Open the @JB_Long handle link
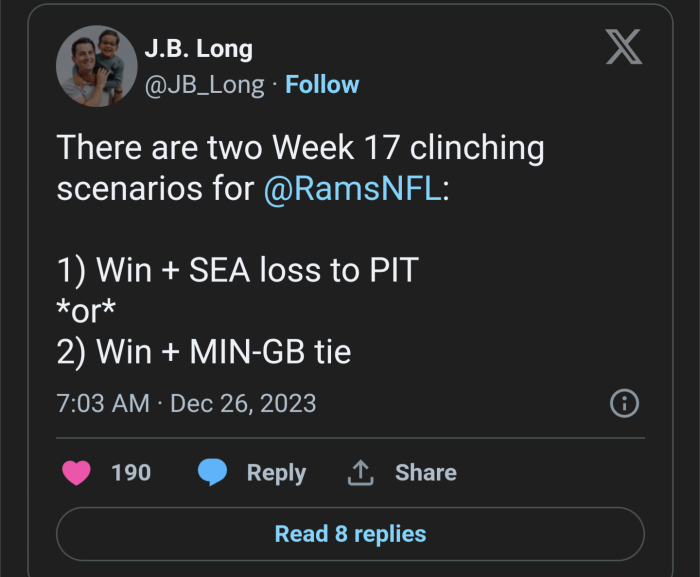Image resolution: width=700 pixels, height=577 pixels. click(204, 85)
